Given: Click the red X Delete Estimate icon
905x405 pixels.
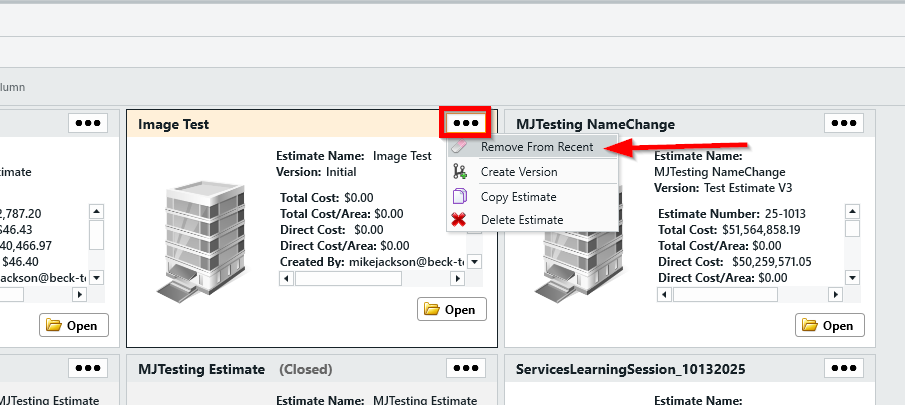Looking at the screenshot, I should (x=460, y=220).
